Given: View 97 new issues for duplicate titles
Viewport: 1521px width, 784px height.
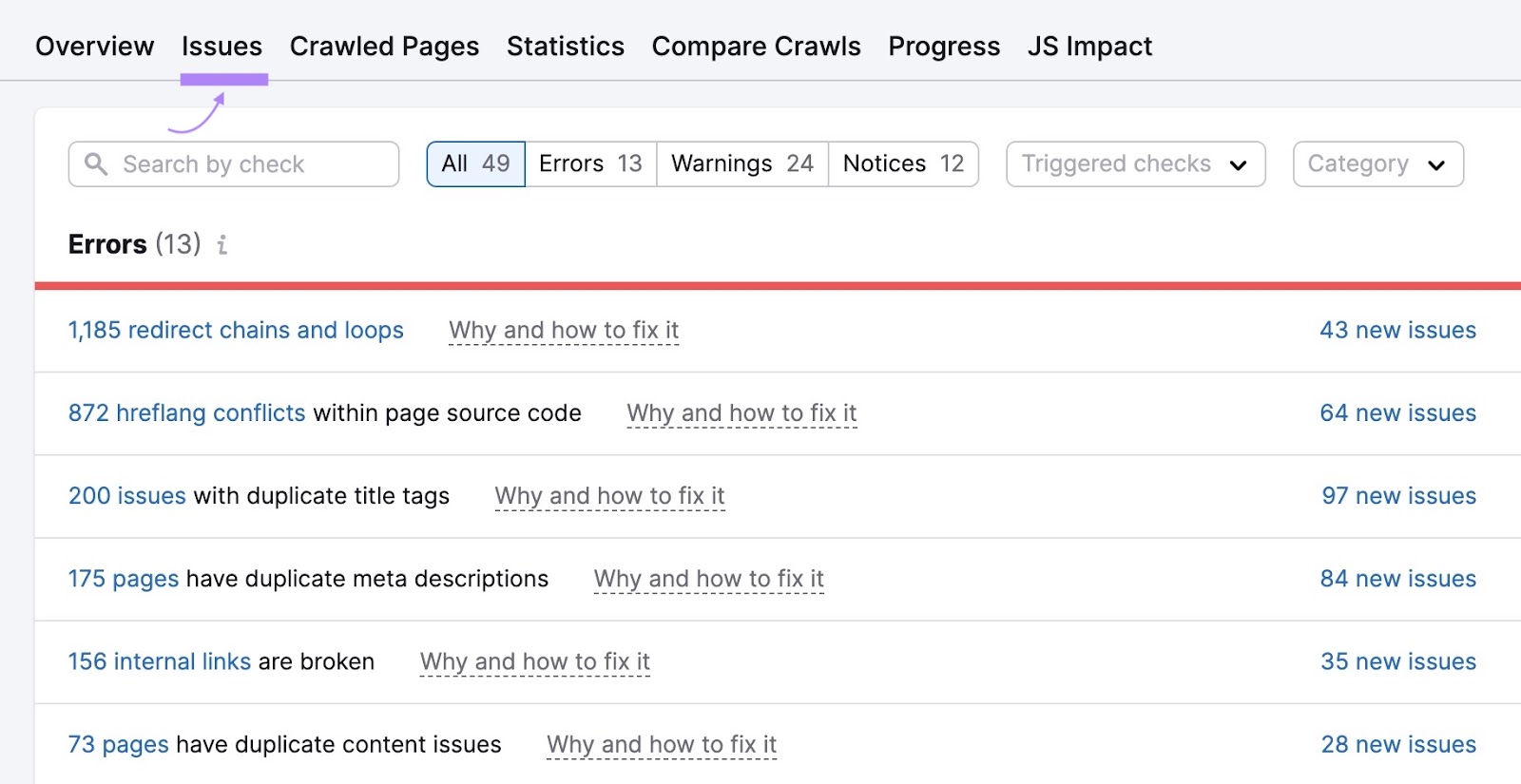Looking at the screenshot, I should tap(1398, 496).
